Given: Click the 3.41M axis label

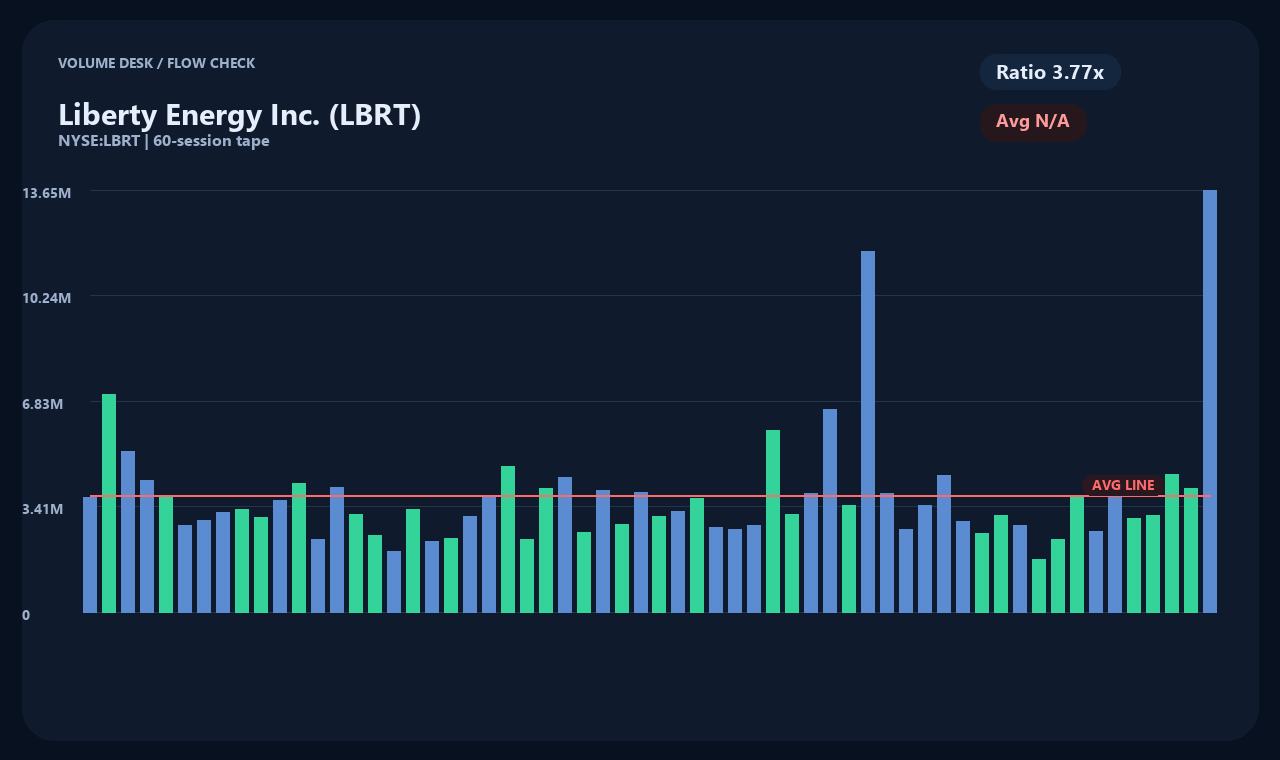Looking at the screenshot, I should coord(43,509).
